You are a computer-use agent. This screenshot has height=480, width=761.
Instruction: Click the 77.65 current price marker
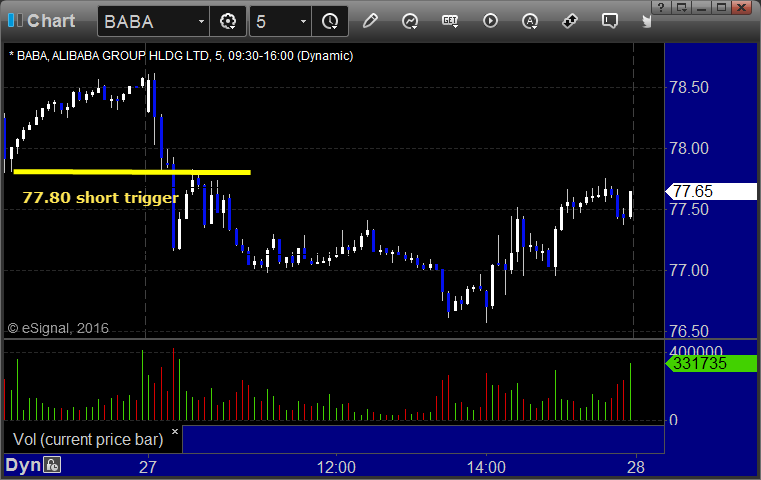click(712, 191)
